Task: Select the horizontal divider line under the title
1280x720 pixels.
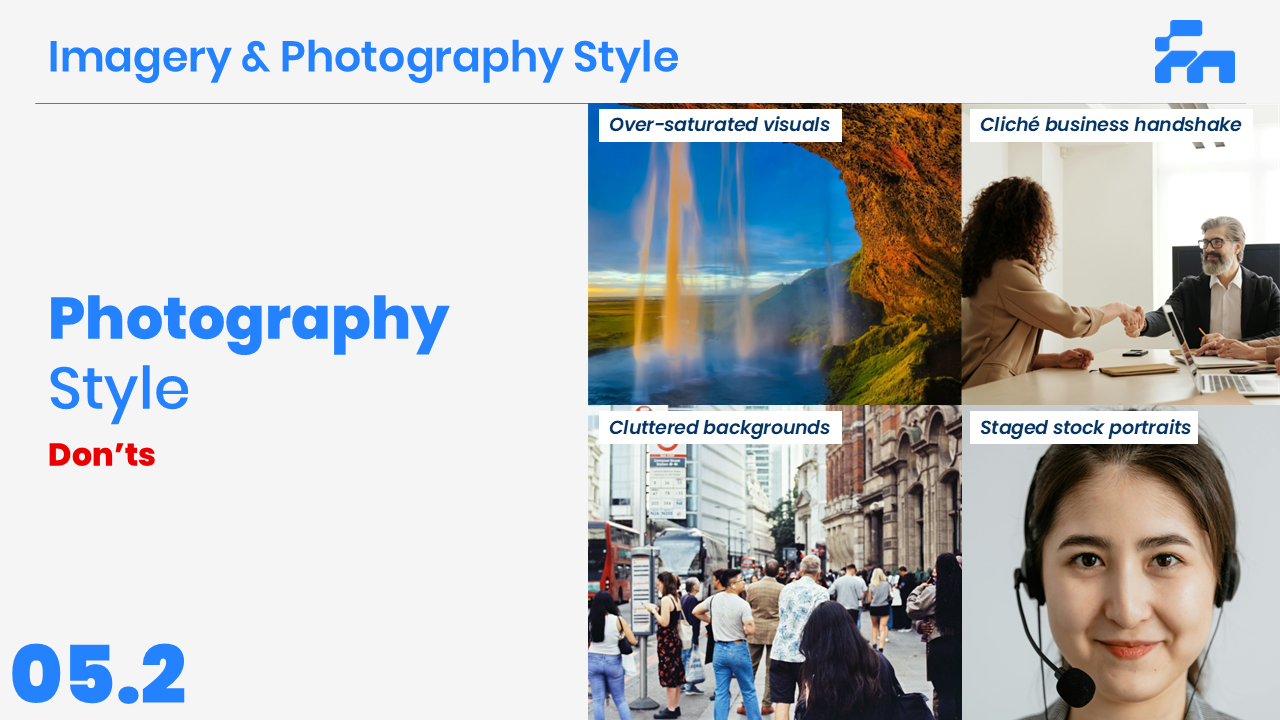Action: pos(310,103)
